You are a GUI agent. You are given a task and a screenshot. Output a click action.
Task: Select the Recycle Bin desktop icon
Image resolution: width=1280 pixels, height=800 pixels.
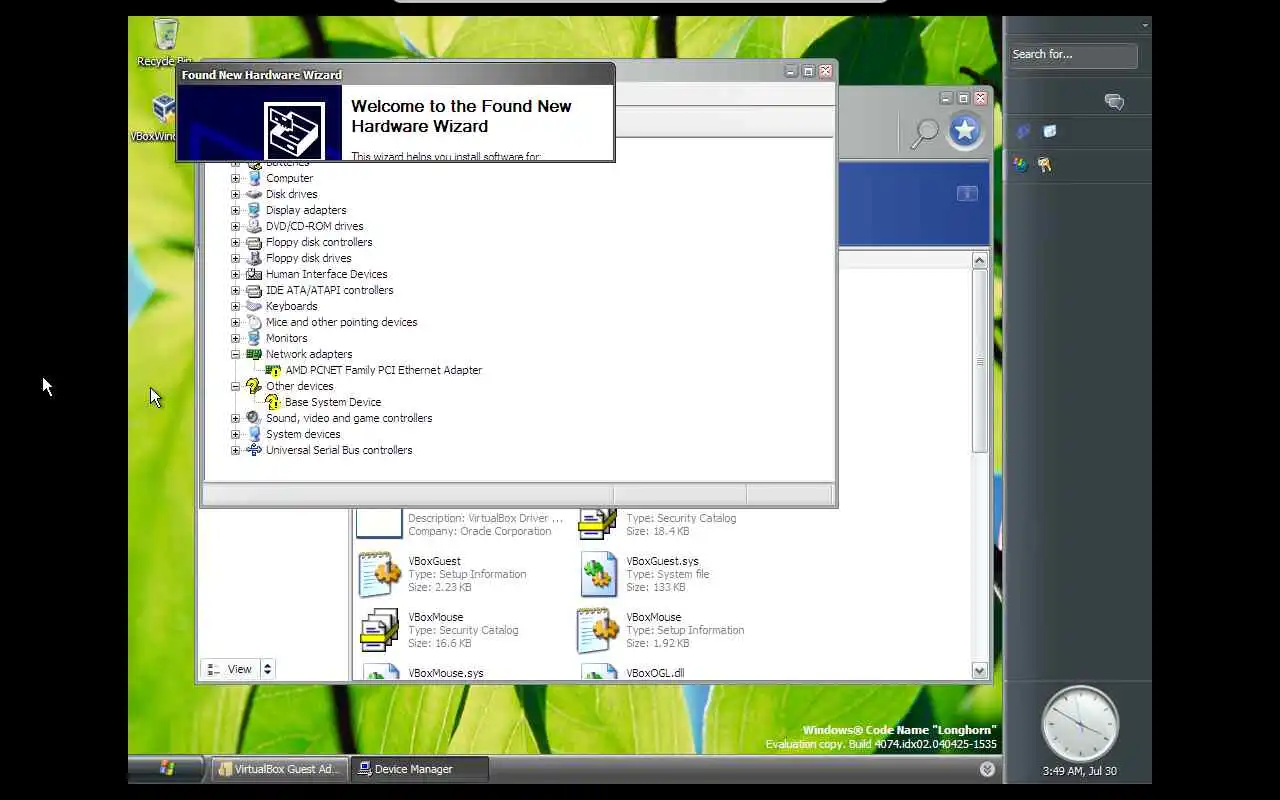tap(165, 42)
